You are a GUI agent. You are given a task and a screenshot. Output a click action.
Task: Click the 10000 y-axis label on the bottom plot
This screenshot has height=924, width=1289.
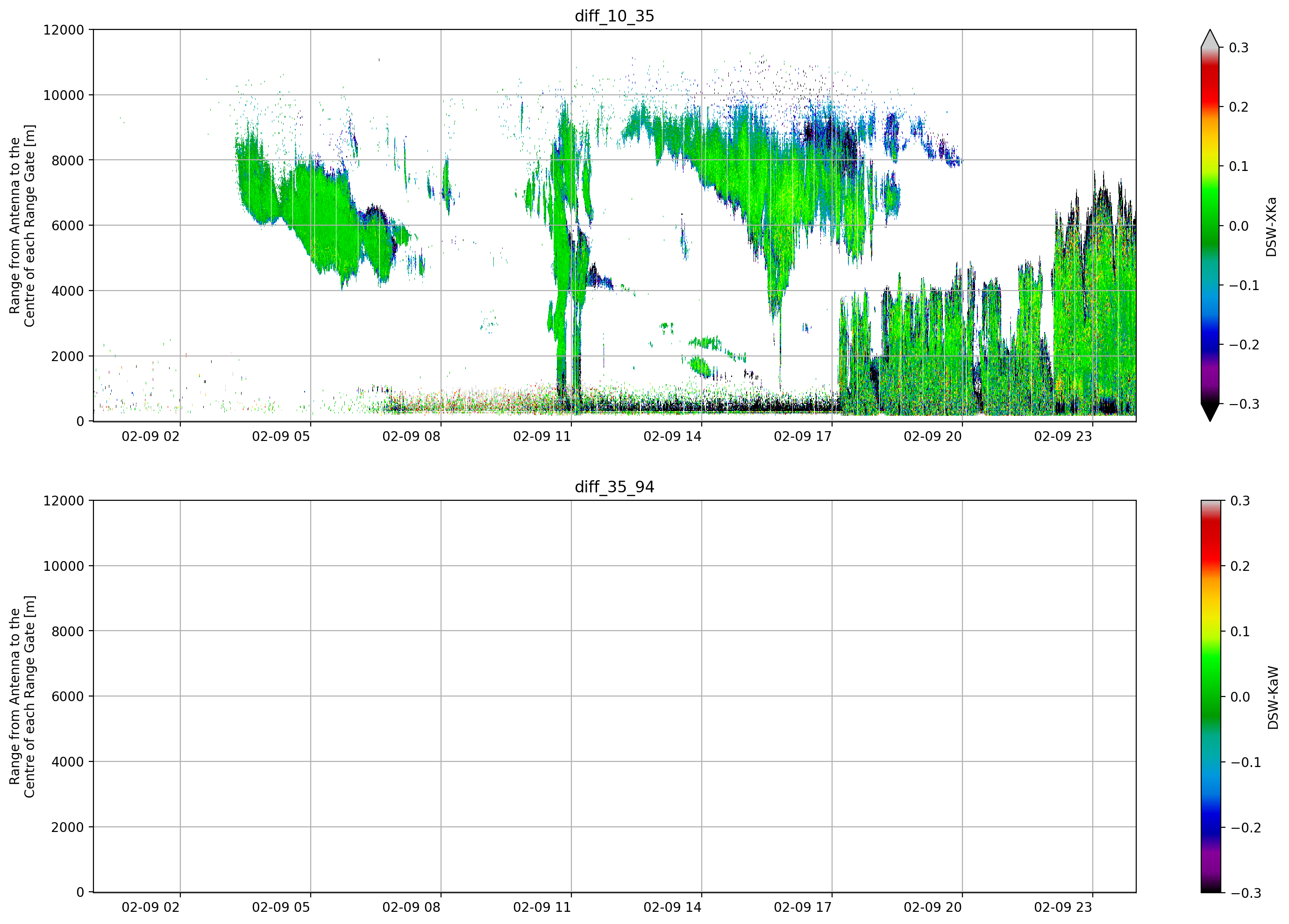point(64,566)
